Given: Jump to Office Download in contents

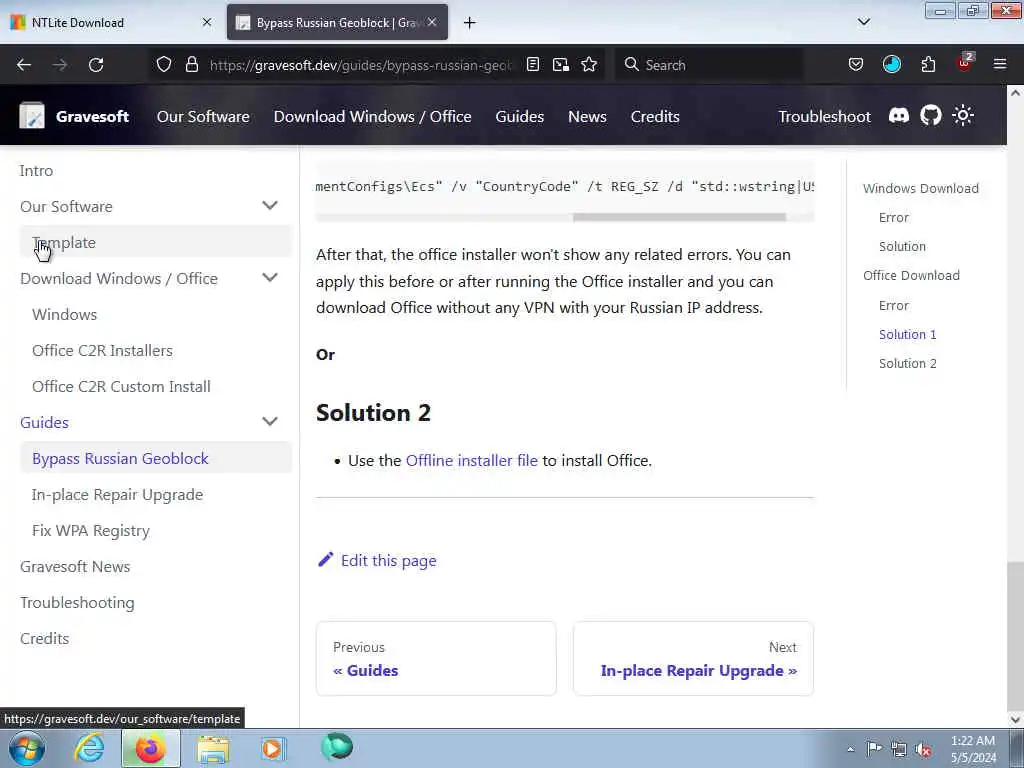Looking at the screenshot, I should point(912,275).
